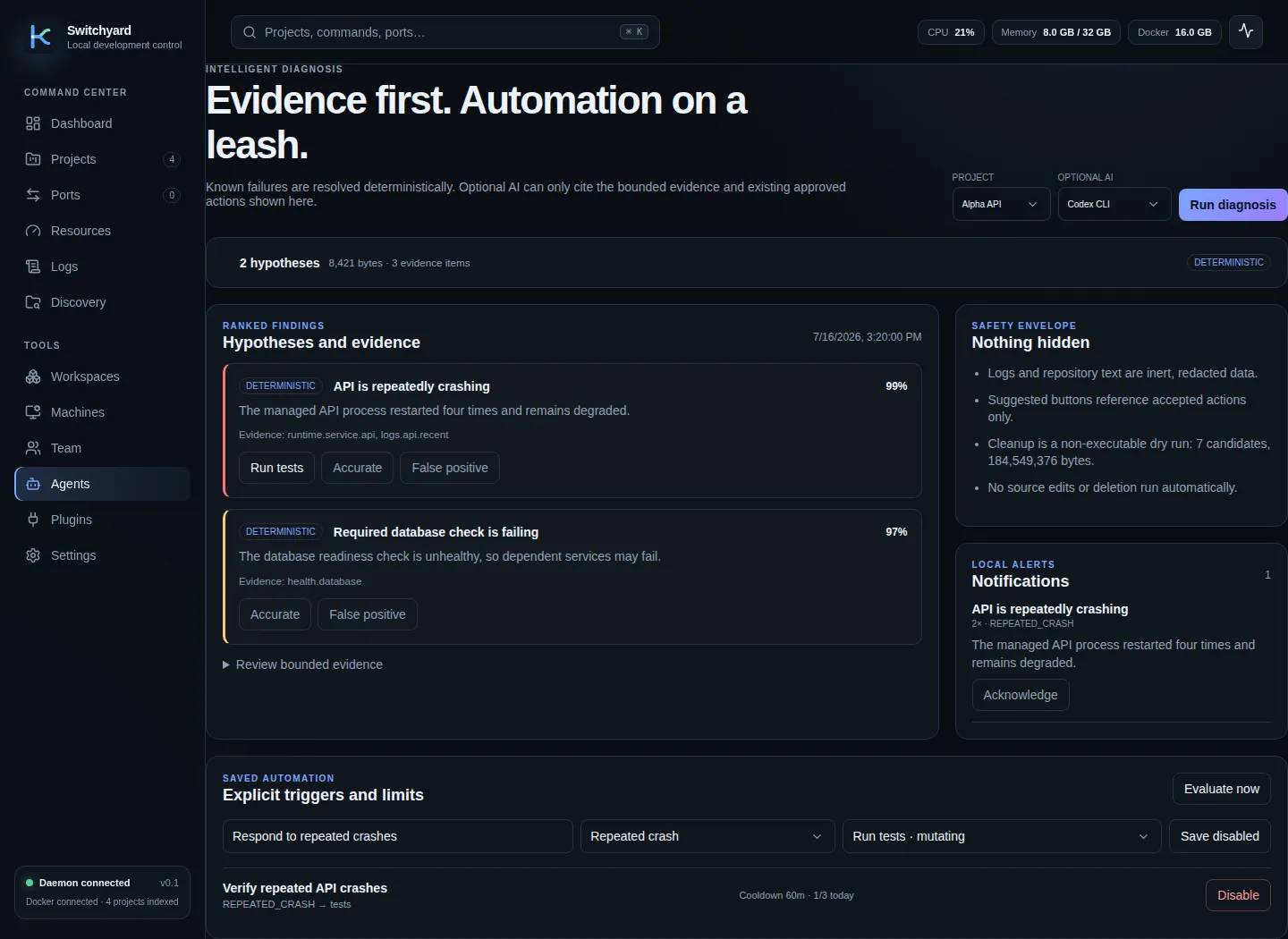Click the Ports arrows icon
1288x939 pixels.
[33, 195]
